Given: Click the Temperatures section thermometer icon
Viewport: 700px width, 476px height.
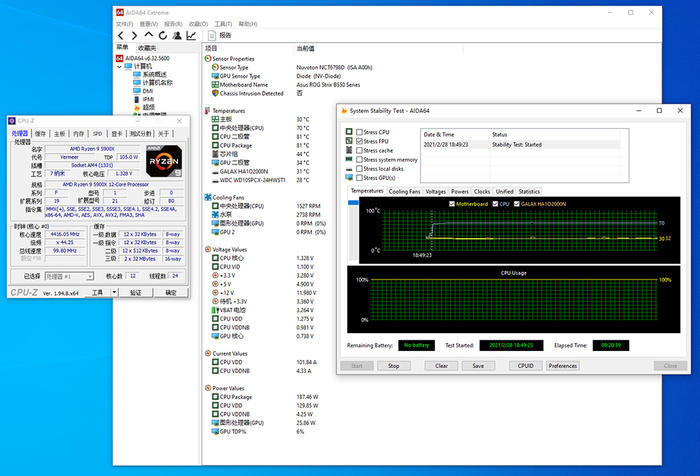Looking at the screenshot, I should (208, 110).
